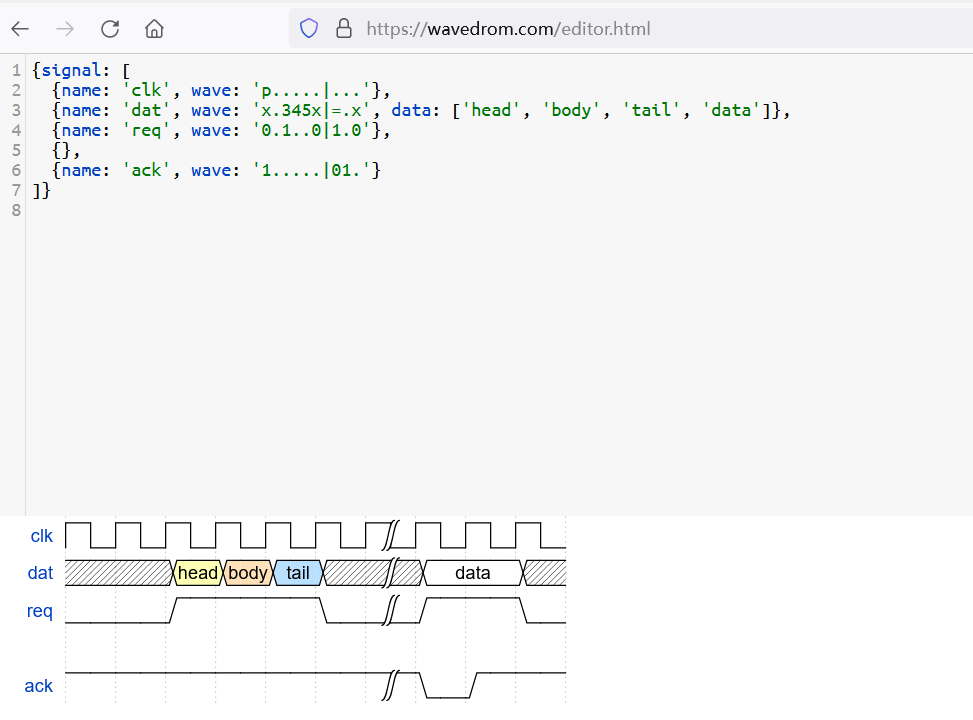Place cursor on empty braces in line 5
Viewport: 973px width, 720px height.
tap(61, 150)
